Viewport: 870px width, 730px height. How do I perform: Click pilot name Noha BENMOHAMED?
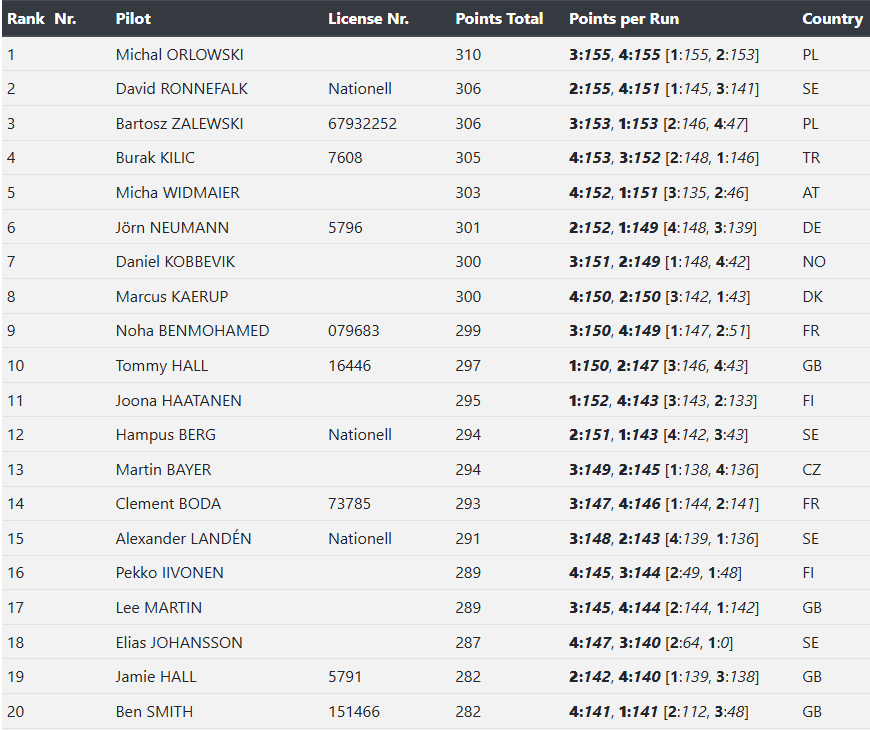click(192, 331)
